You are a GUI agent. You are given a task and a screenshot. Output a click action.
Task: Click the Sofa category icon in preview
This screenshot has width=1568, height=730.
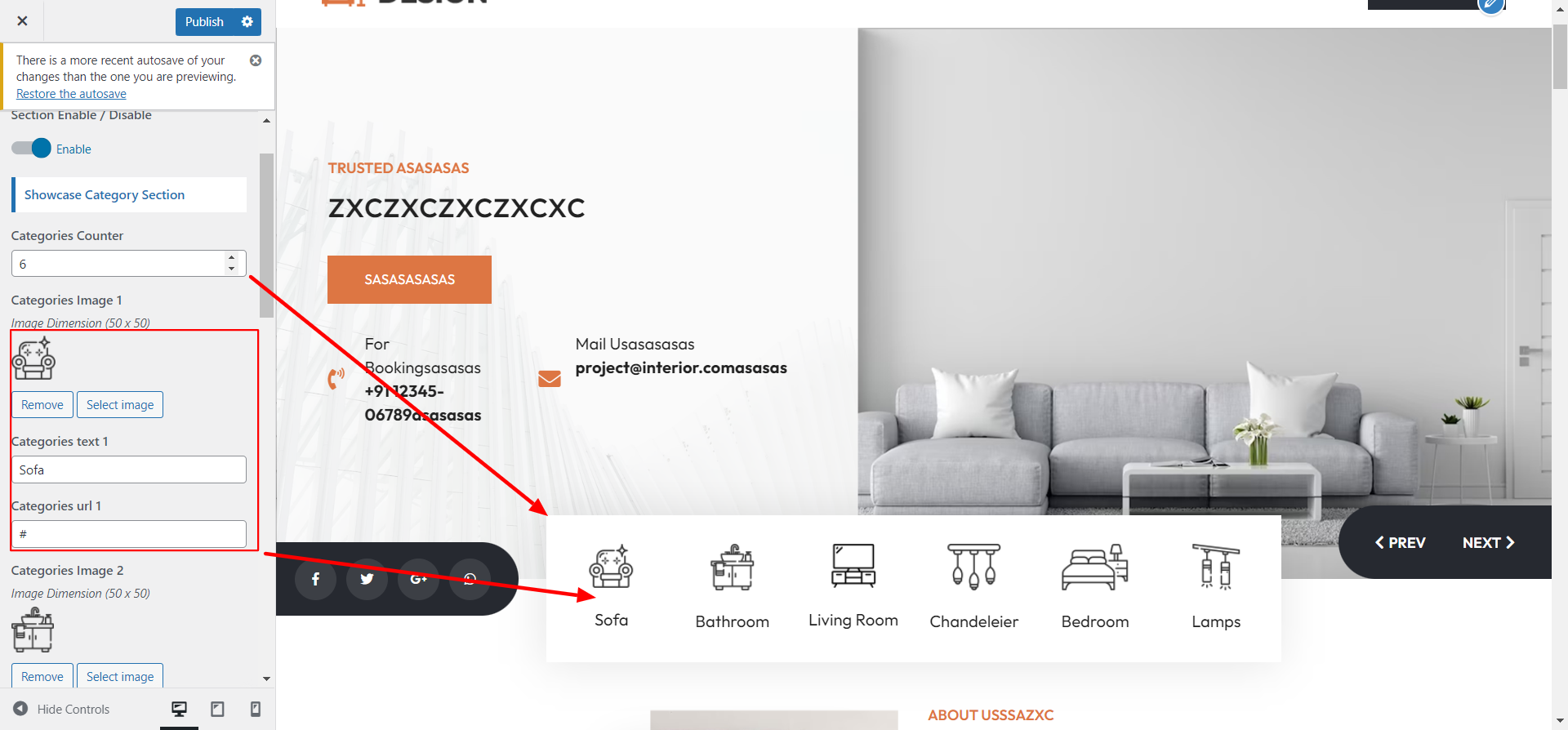coord(611,567)
